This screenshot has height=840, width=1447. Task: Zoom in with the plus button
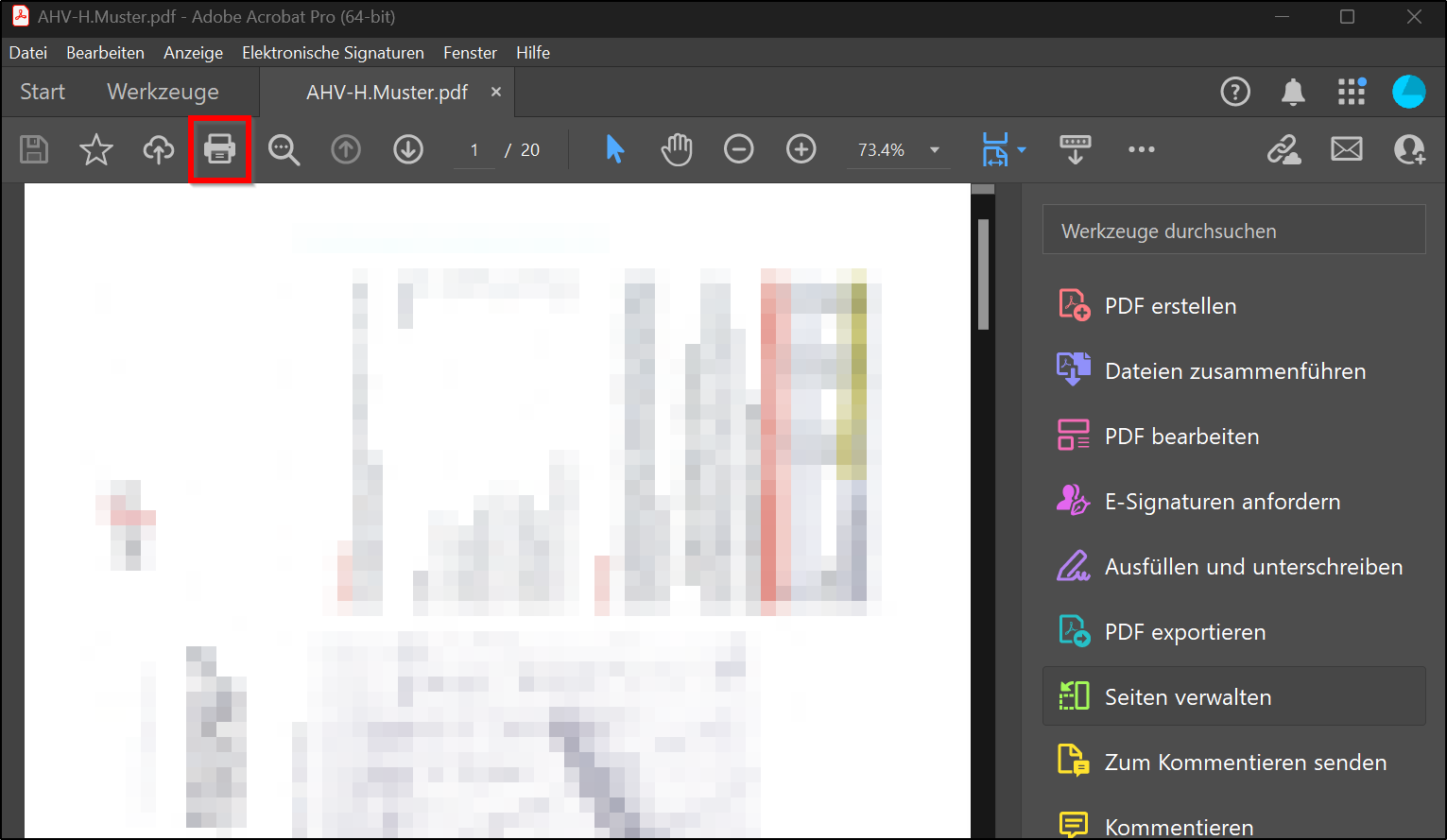[x=801, y=149]
